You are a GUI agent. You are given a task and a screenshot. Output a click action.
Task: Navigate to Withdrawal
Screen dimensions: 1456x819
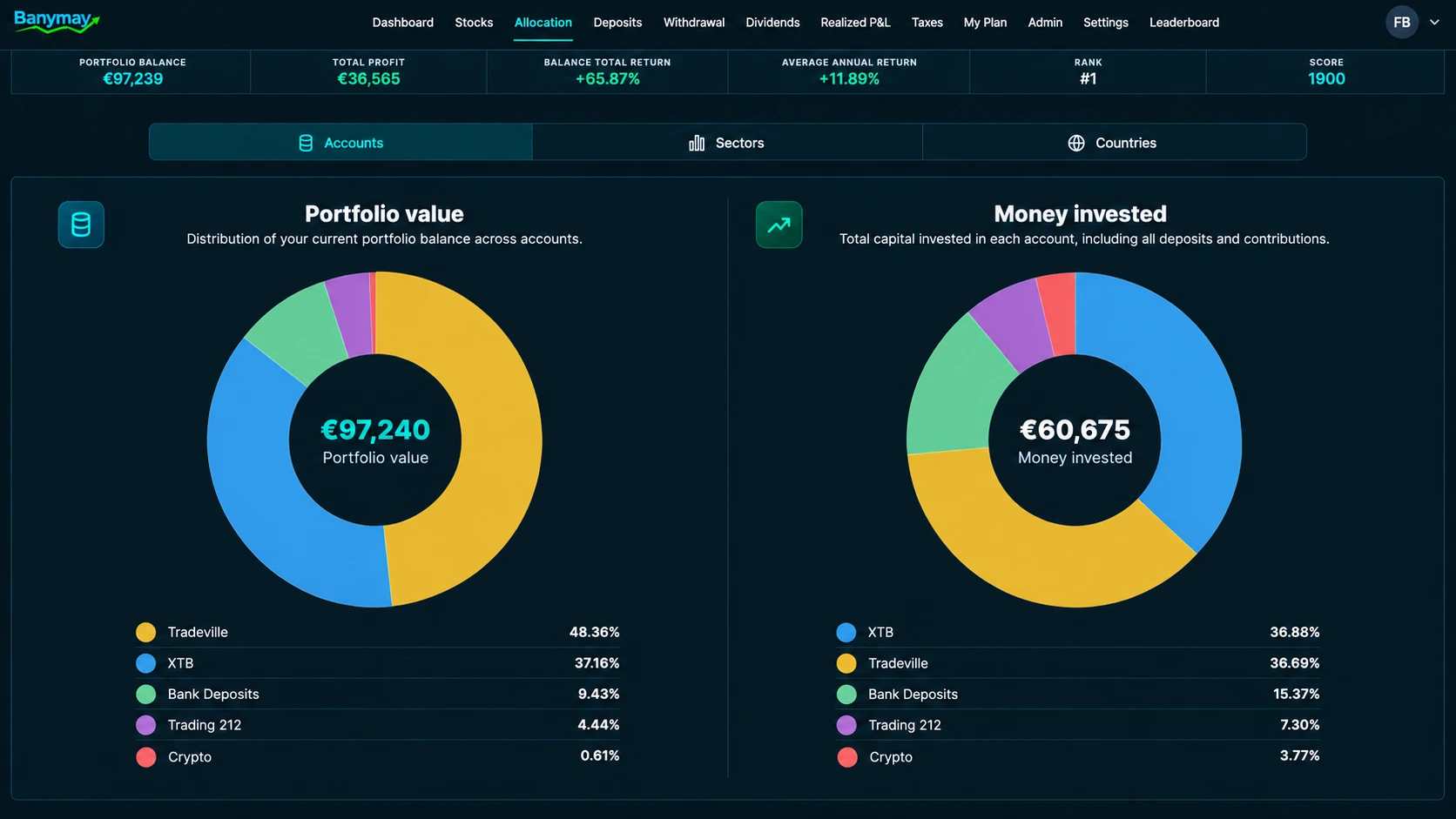click(694, 23)
